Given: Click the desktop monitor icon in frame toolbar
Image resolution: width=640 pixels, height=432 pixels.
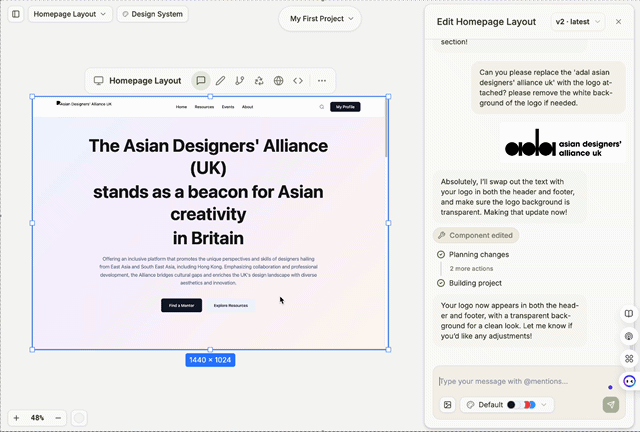Looking at the screenshot, I should [x=98, y=81].
